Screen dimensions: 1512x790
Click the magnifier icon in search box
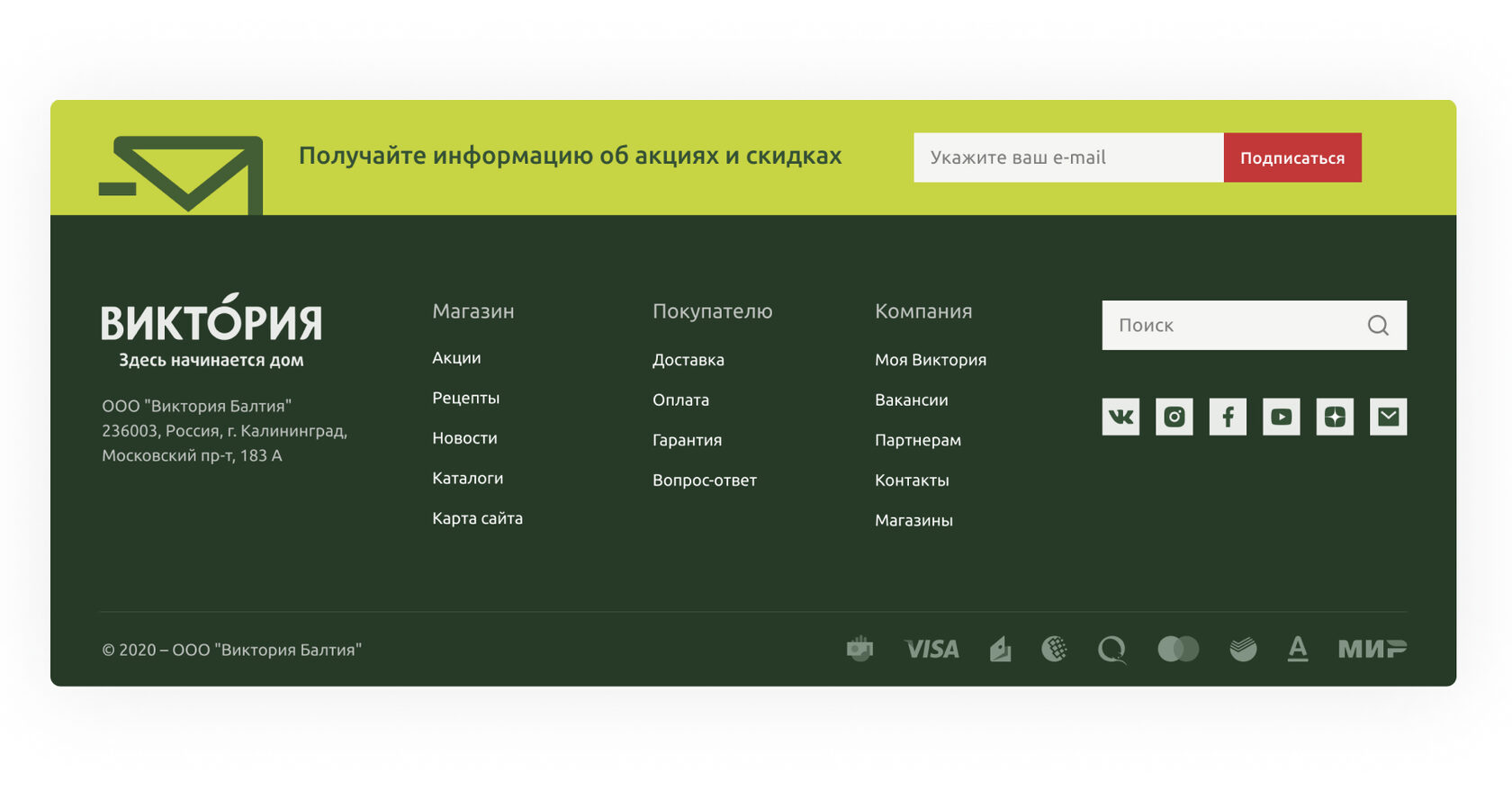coord(1378,325)
